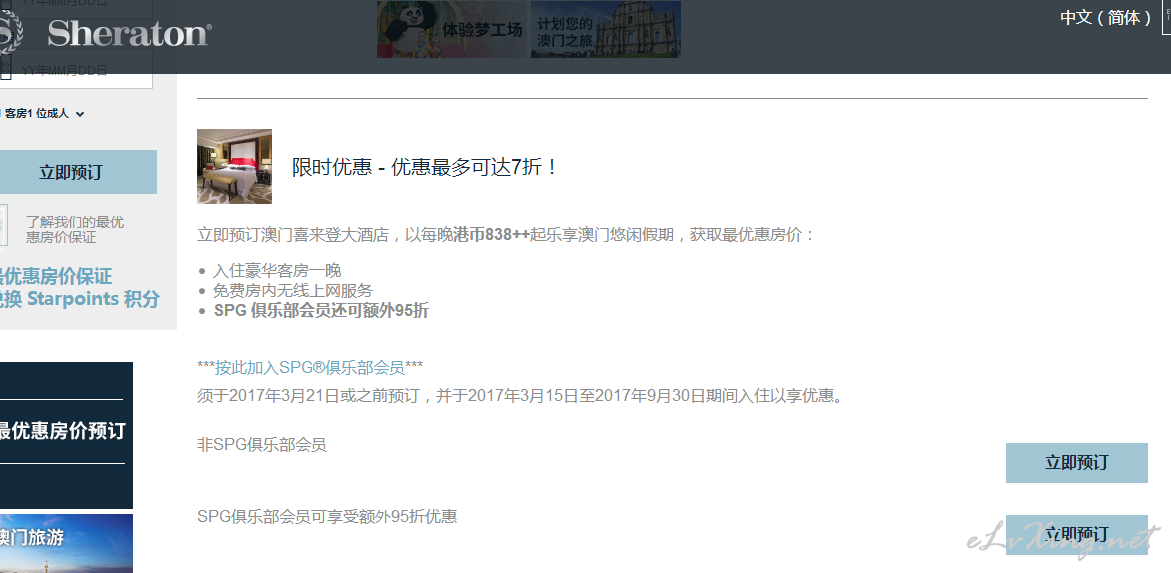
Task: Click the Sheraton logo in the header
Action: (105, 34)
